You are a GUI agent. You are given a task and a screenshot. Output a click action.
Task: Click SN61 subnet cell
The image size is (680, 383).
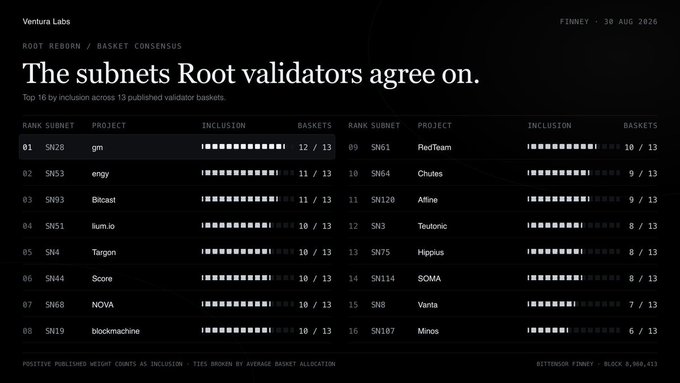tap(380, 147)
